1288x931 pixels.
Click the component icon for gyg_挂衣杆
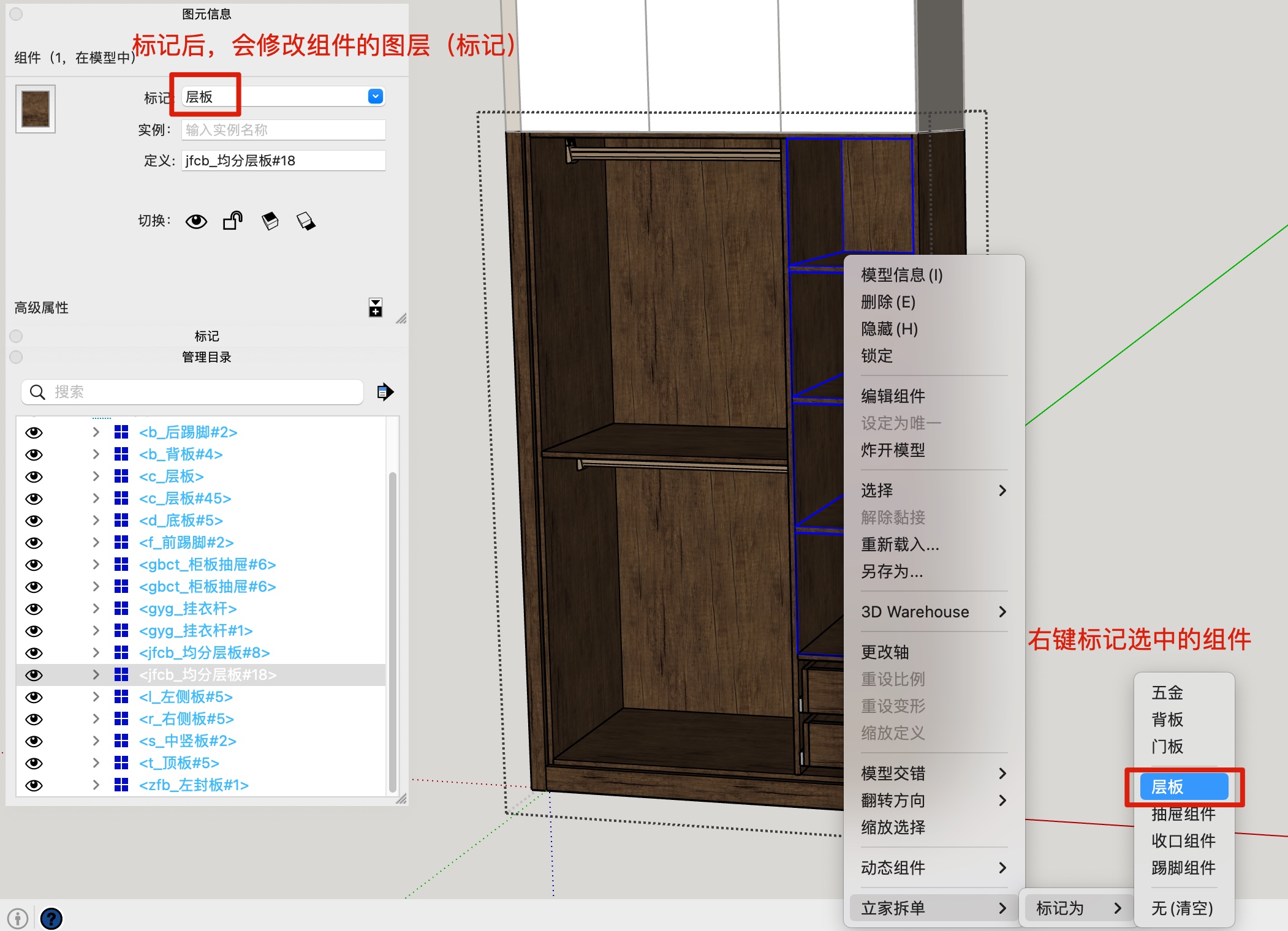121,609
